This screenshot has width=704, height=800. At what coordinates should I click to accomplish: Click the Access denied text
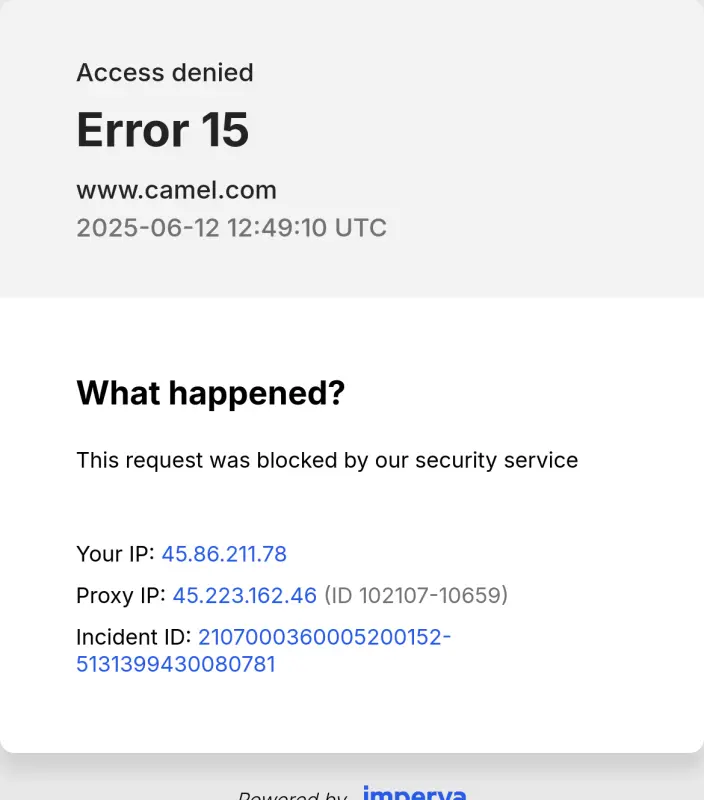(165, 72)
